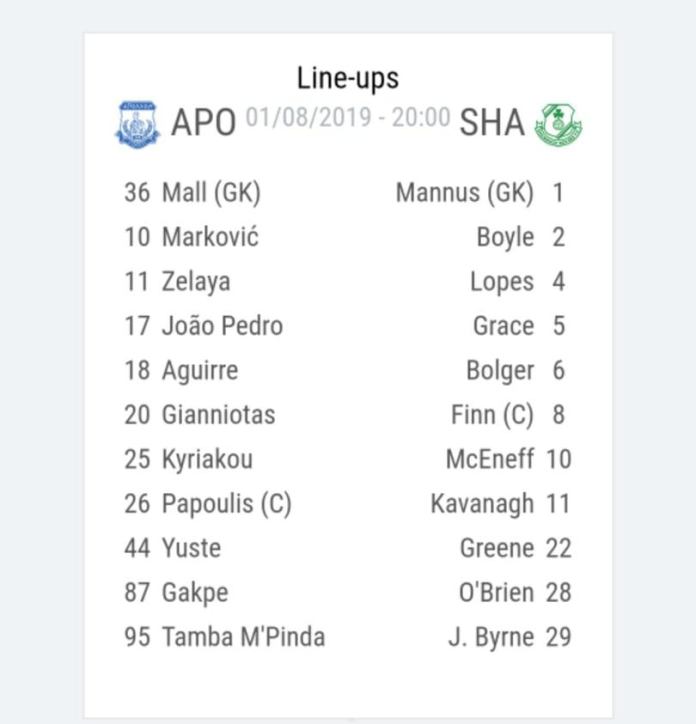
Task: Select Greene number 22
Action: click(516, 548)
